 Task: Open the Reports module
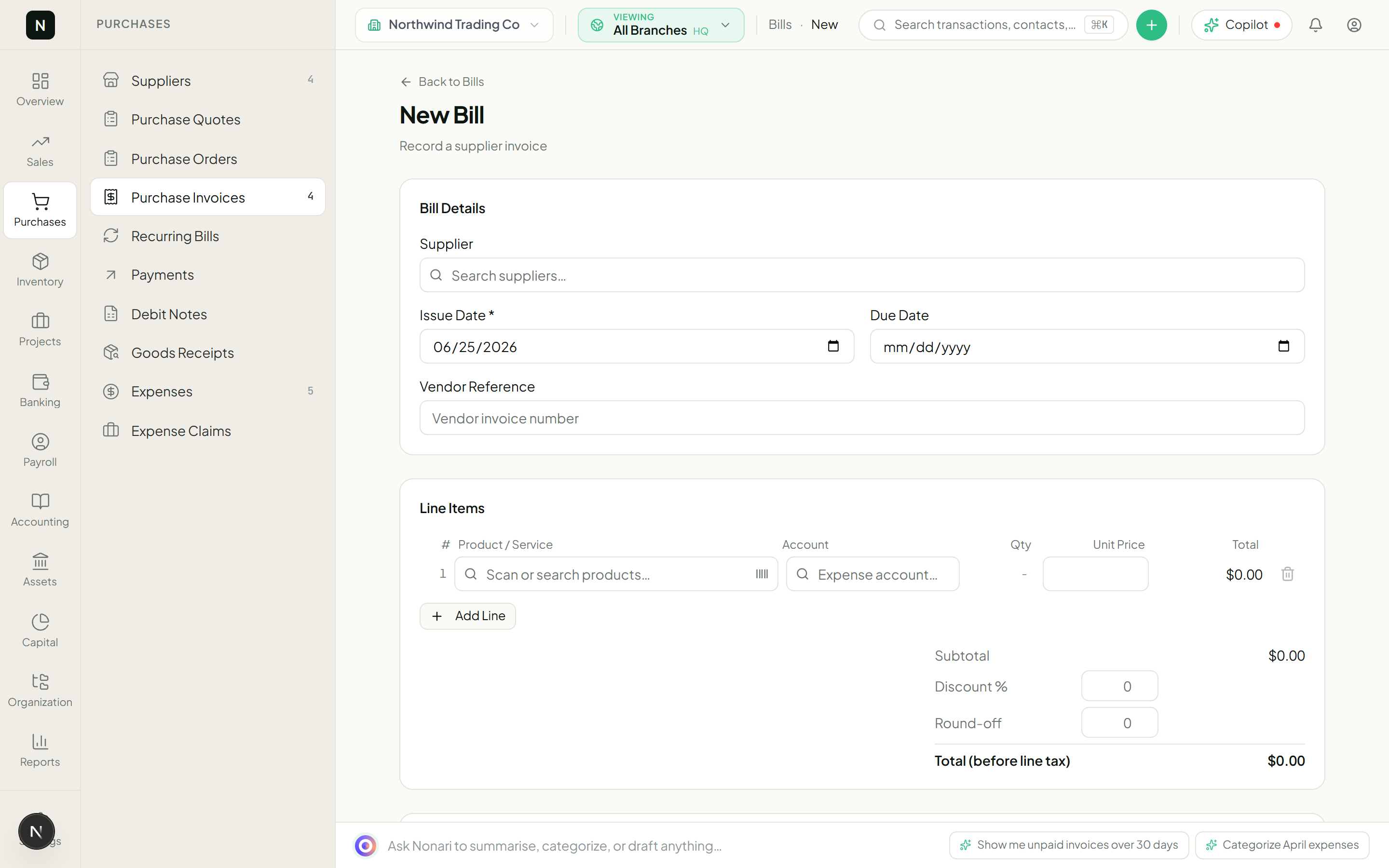tap(40, 750)
